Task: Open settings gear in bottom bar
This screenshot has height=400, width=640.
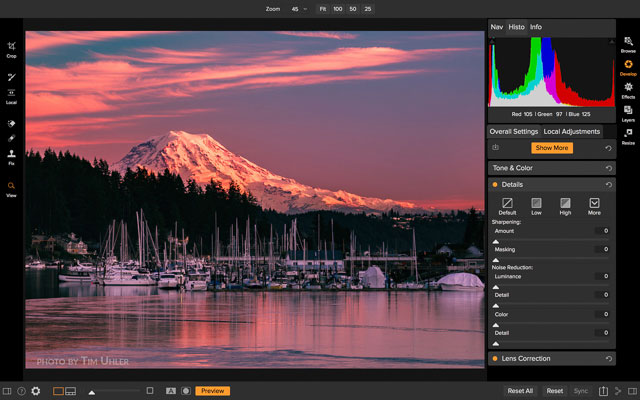Action: 36,391
